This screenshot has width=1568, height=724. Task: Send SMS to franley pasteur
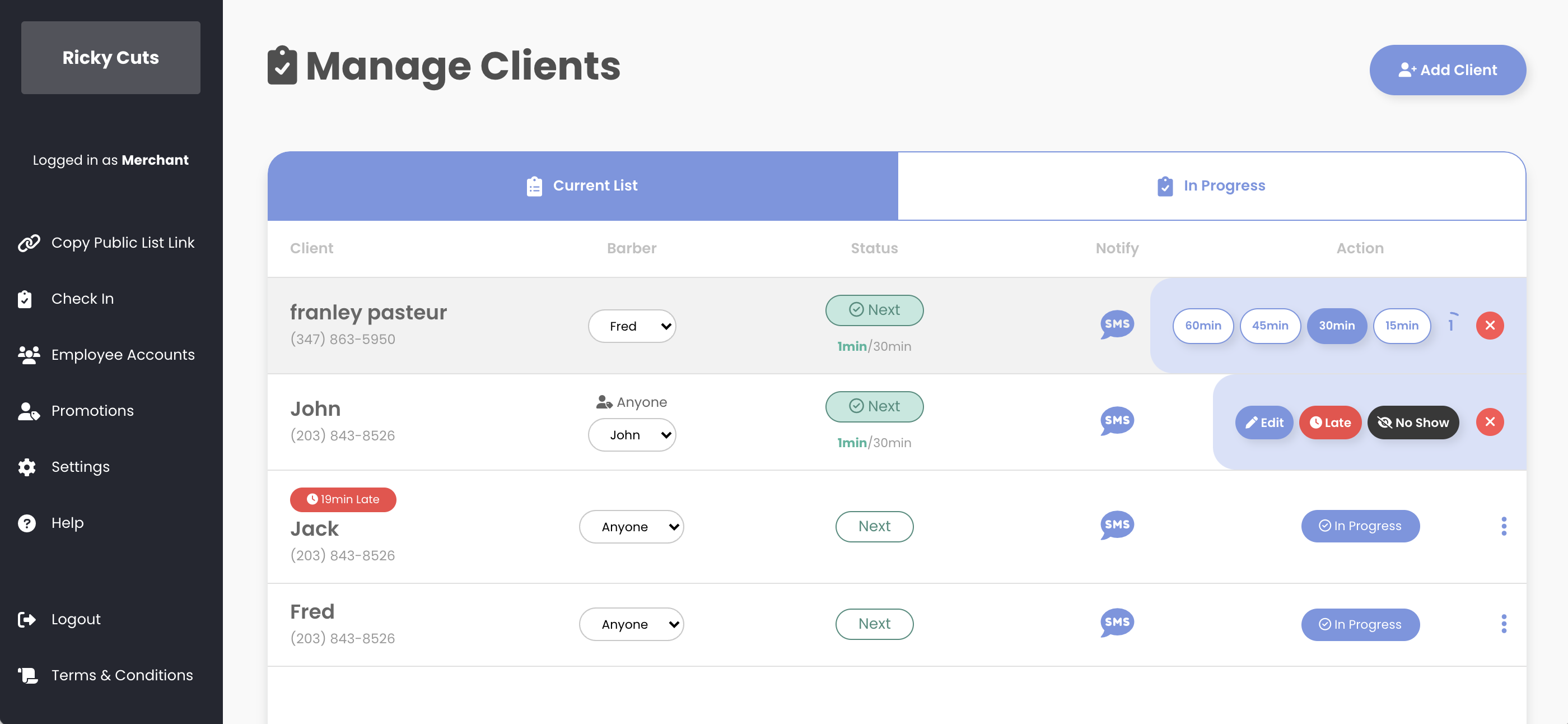point(1116,324)
